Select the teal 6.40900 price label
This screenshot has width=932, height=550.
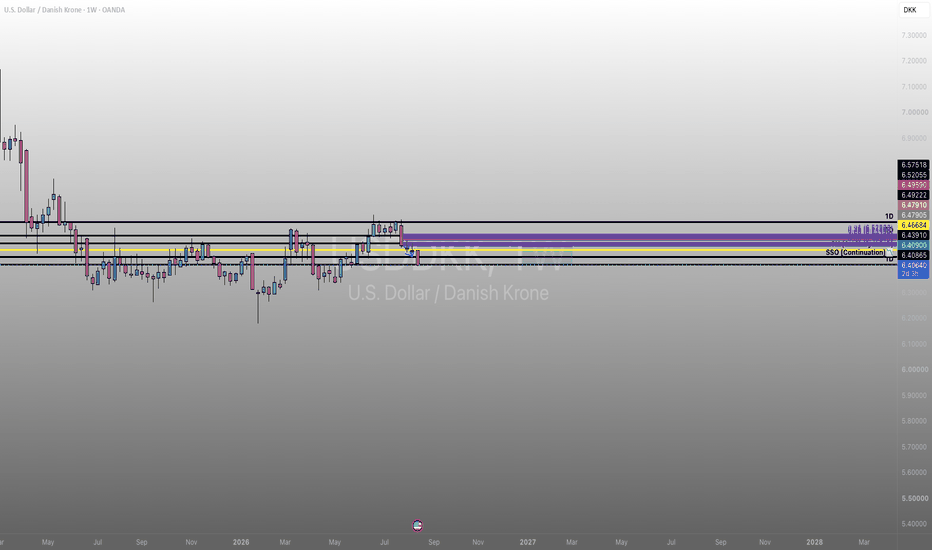coord(914,246)
